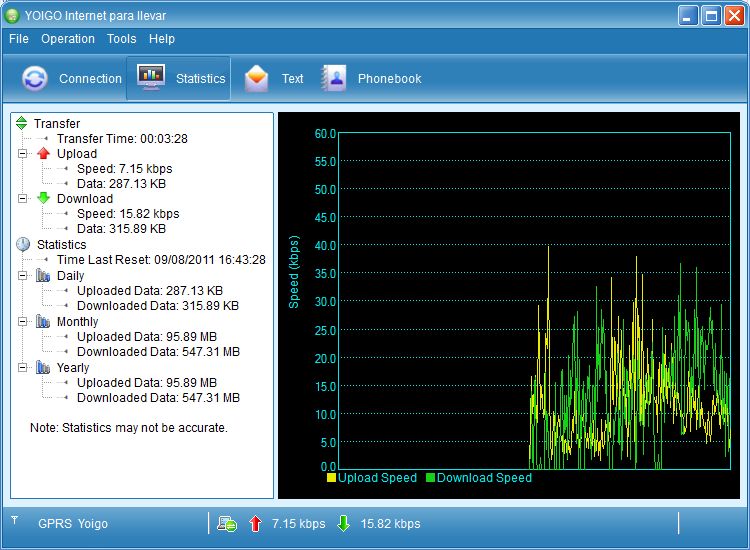Switch to the Connection tab
750x550 pixels.
point(72,78)
